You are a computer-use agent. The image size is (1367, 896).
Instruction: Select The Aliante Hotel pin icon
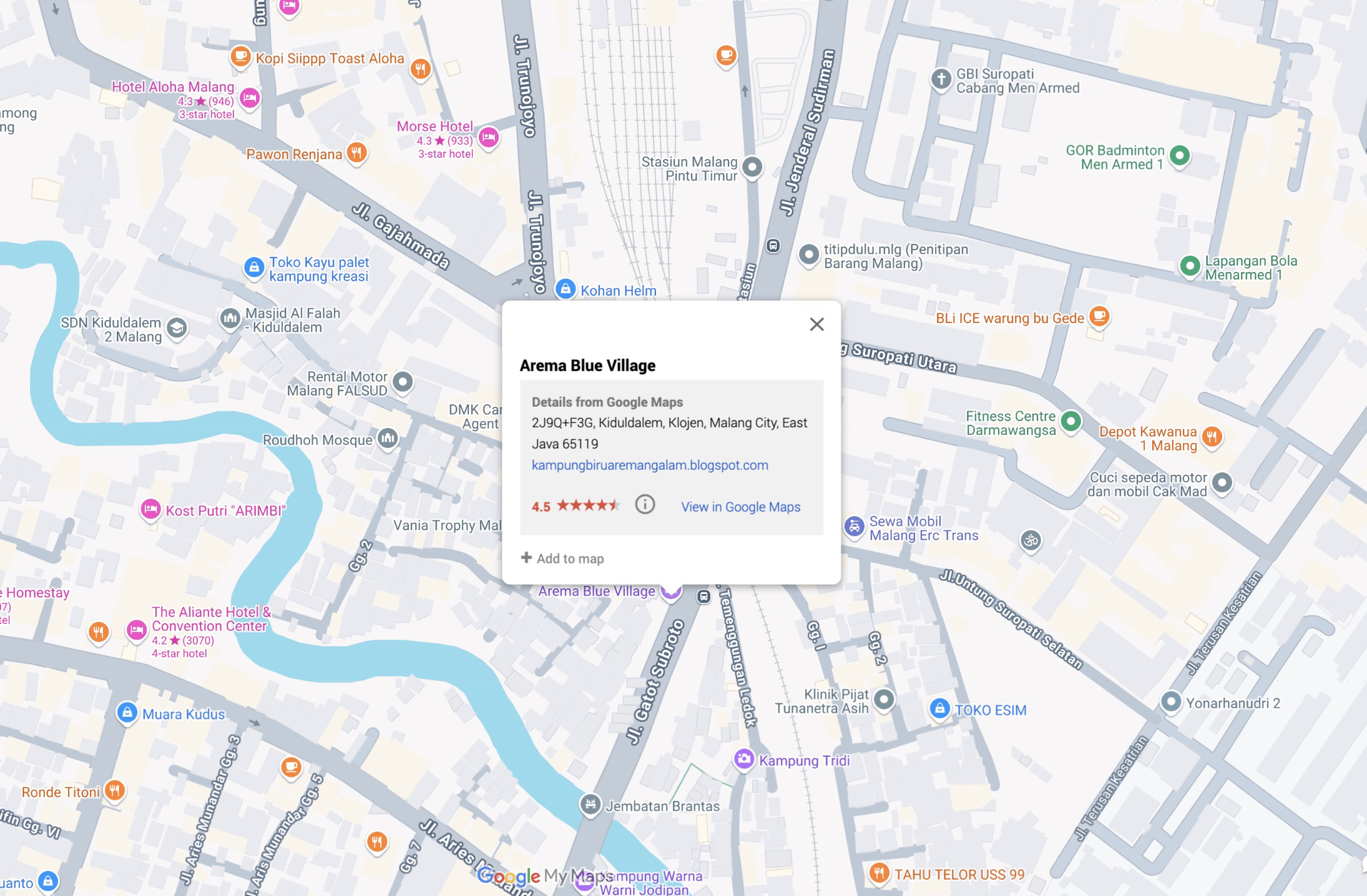136,630
